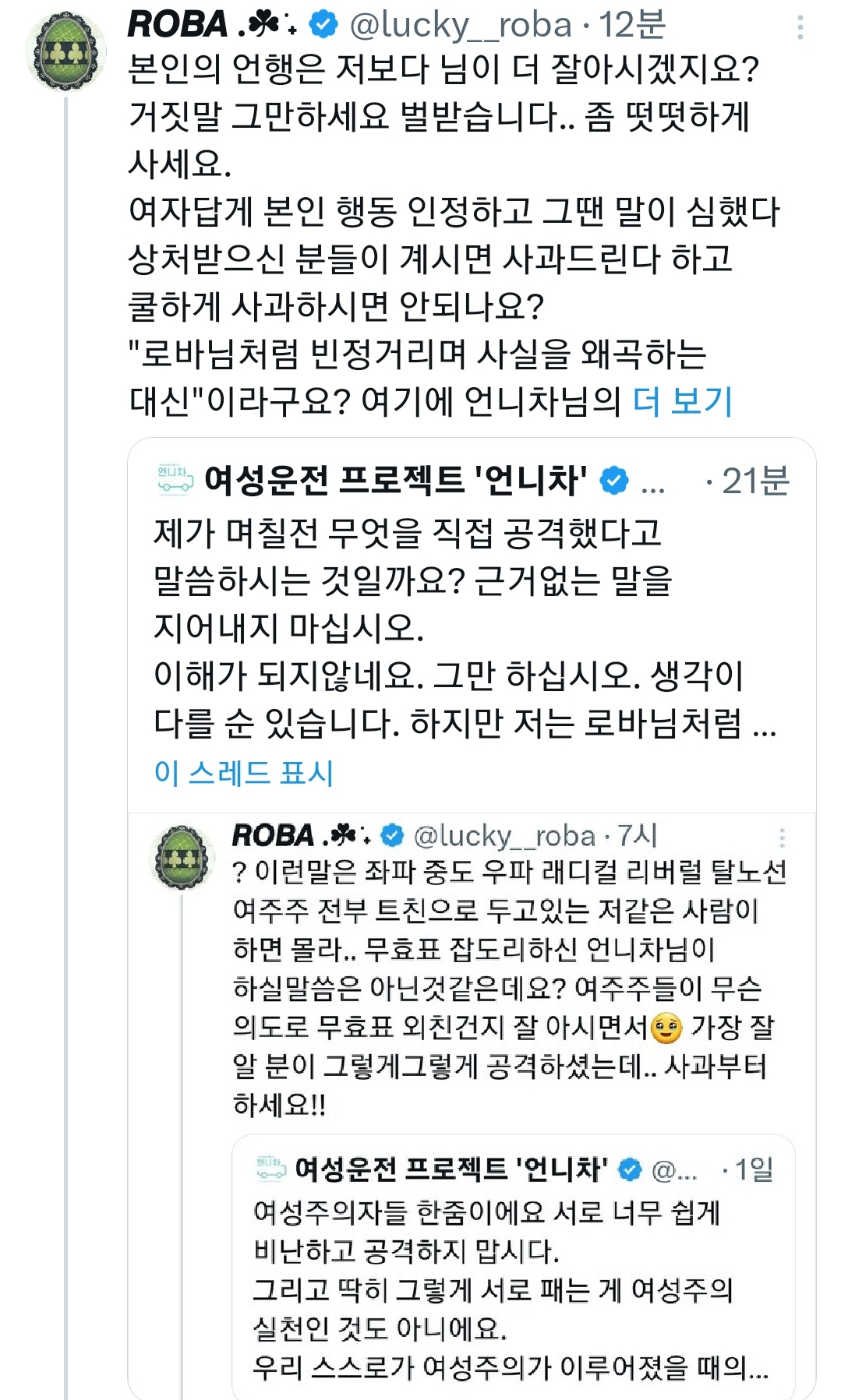Image resolution: width=841 pixels, height=1400 pixels.
Task: Click verified badge beside 여성운전 프로젝트 '언니차'
Action: (x=614, y=481)
